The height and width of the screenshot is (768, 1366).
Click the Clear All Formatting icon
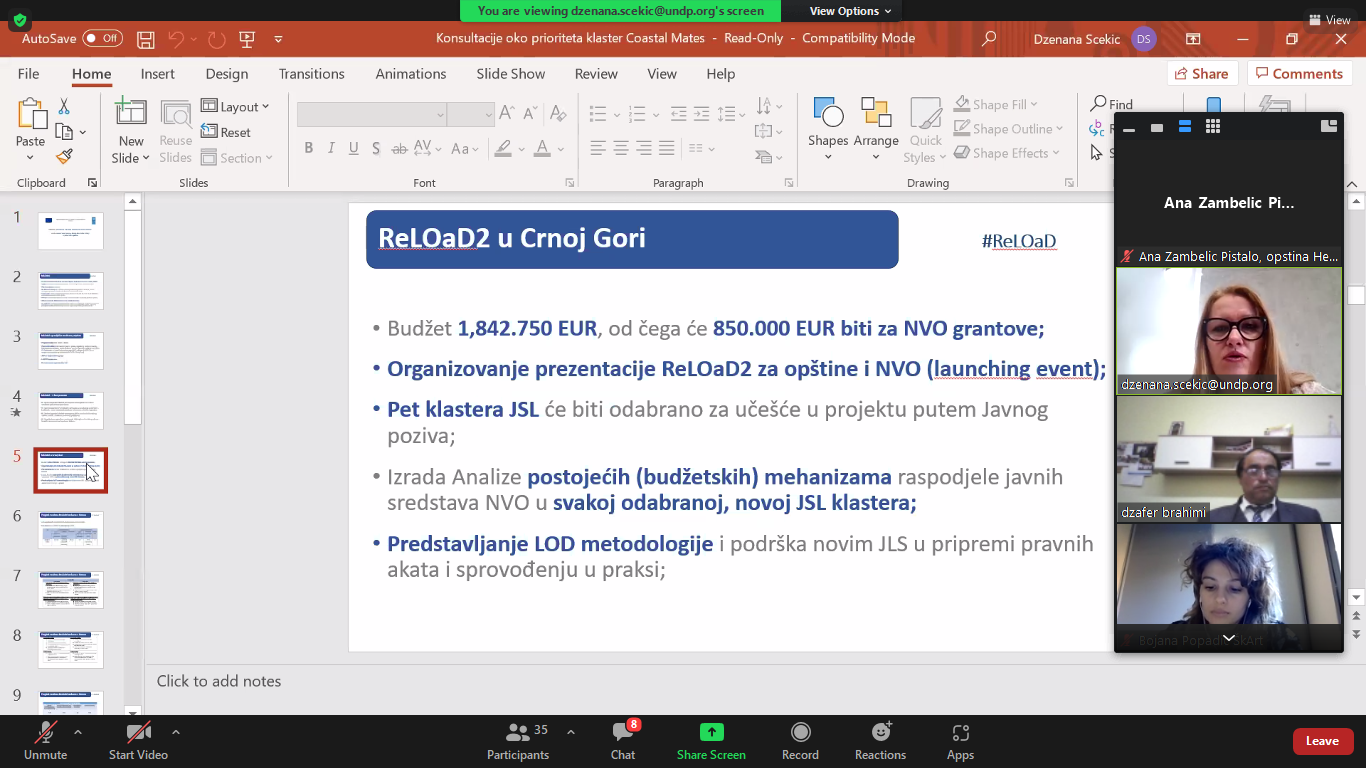pyautogui.click(x=561, y=113)
